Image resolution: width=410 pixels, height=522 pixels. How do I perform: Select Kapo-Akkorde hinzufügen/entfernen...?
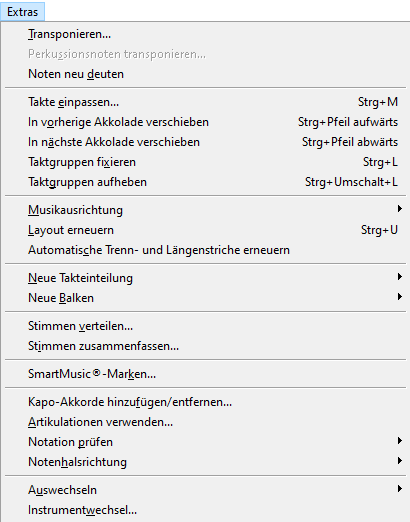click(x=205, y=402)
